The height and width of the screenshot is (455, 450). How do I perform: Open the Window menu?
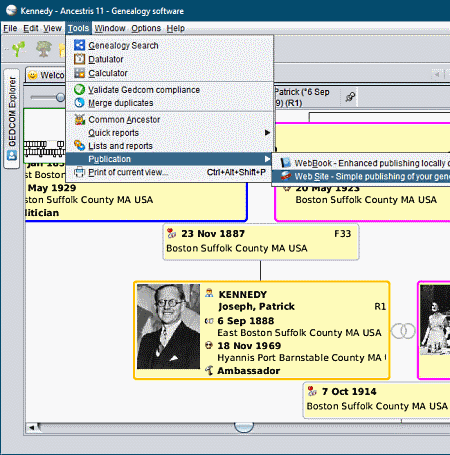[110, 28]
